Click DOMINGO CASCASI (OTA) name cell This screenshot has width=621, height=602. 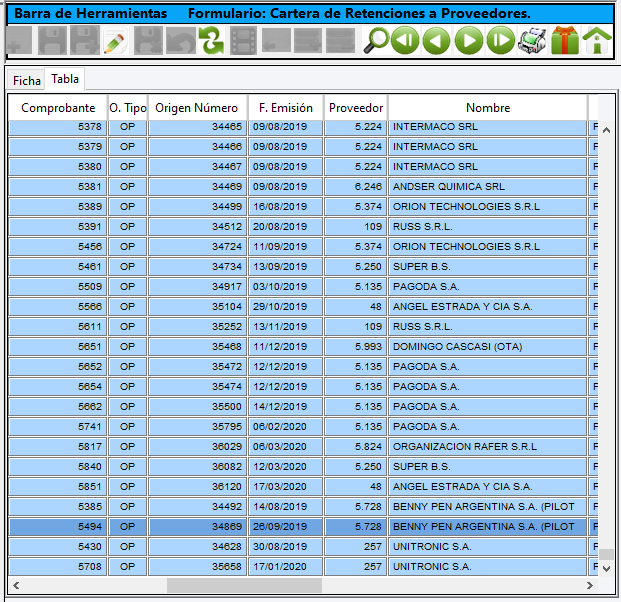[488, 347]
